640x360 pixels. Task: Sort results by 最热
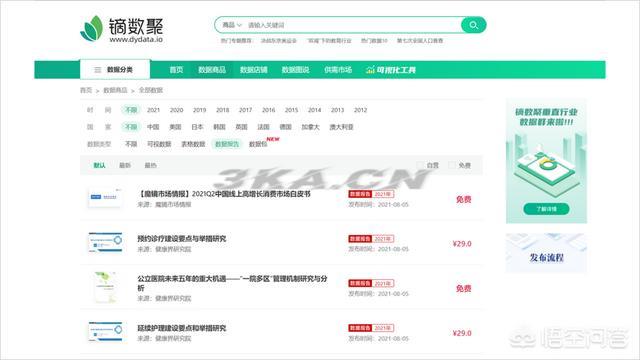[x=150, y=165]
